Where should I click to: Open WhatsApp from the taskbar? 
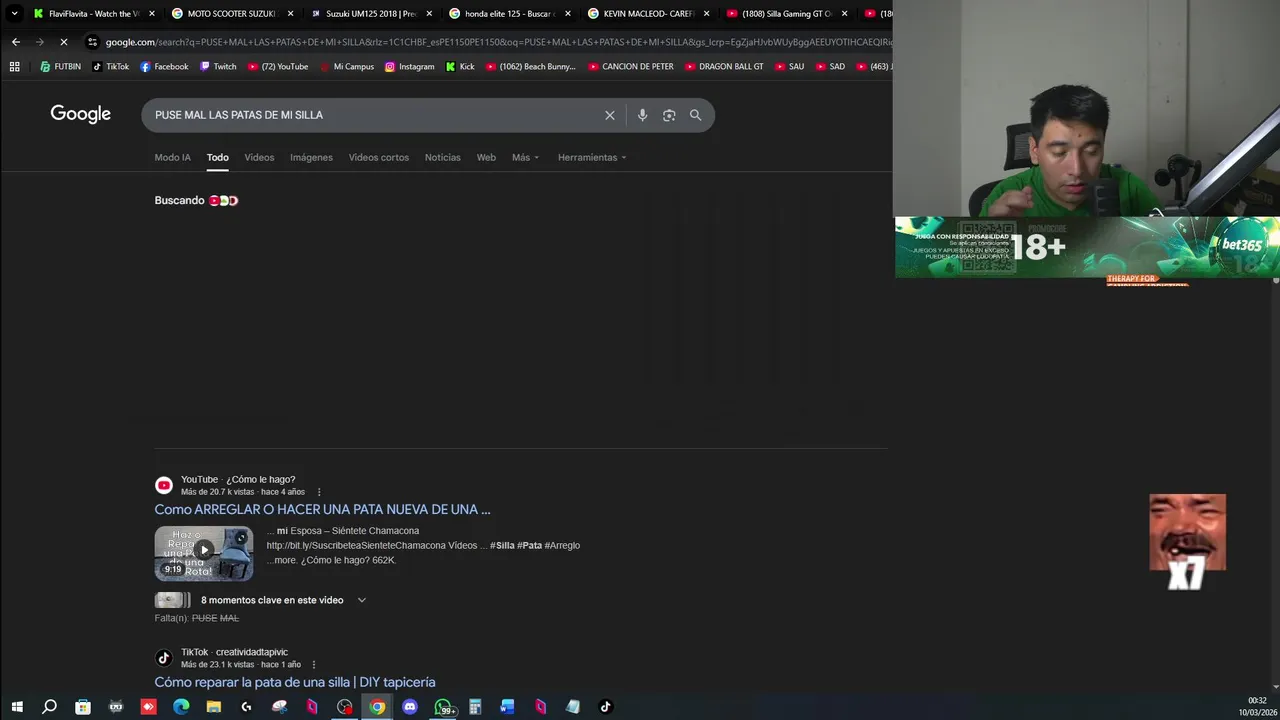pos(443,707)
